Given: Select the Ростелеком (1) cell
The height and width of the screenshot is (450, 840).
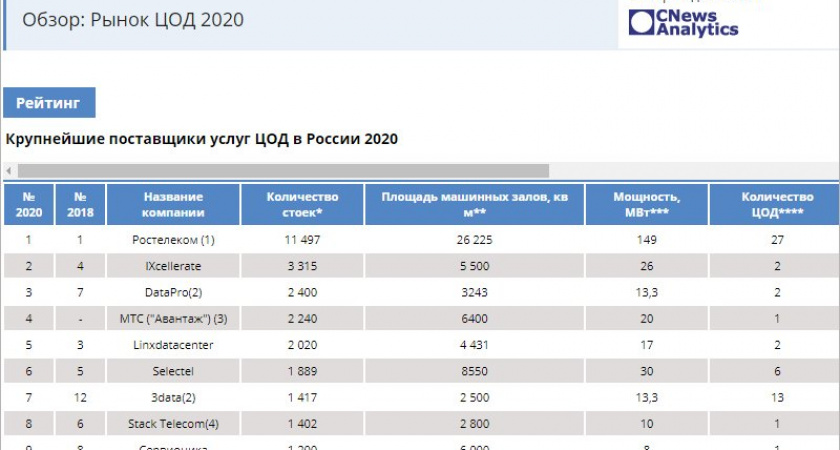Looking at the screenshot, I should click(x=173, y=239).
